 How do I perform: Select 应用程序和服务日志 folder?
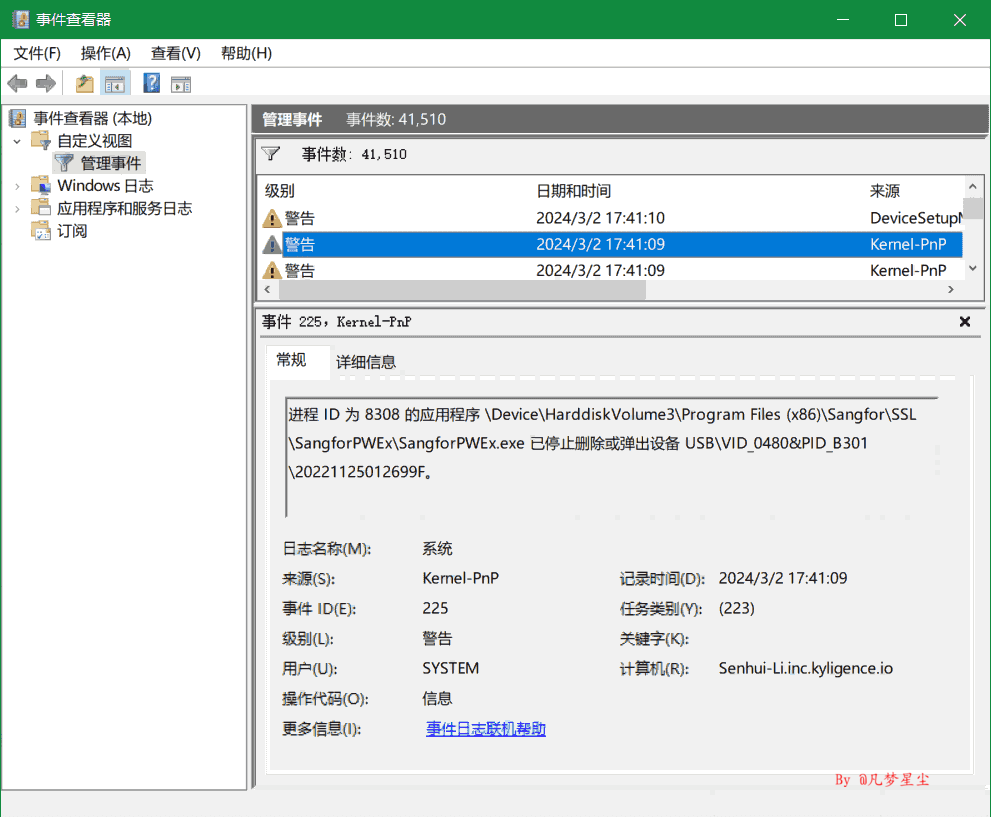pos(125,209)
